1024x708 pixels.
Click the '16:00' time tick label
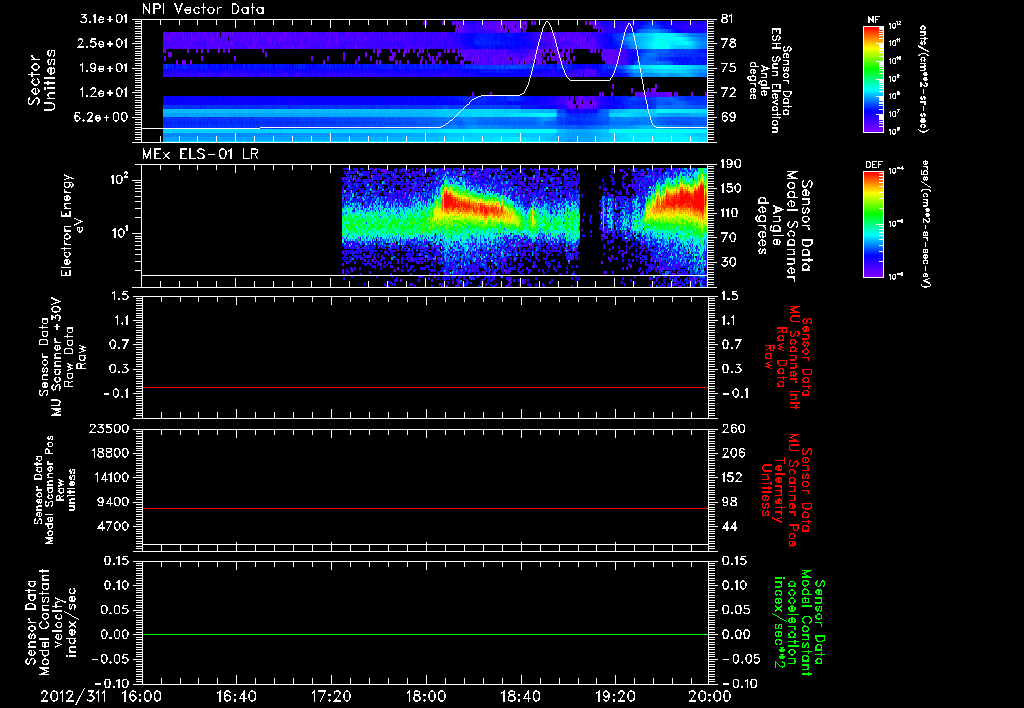tap(142, 696)
